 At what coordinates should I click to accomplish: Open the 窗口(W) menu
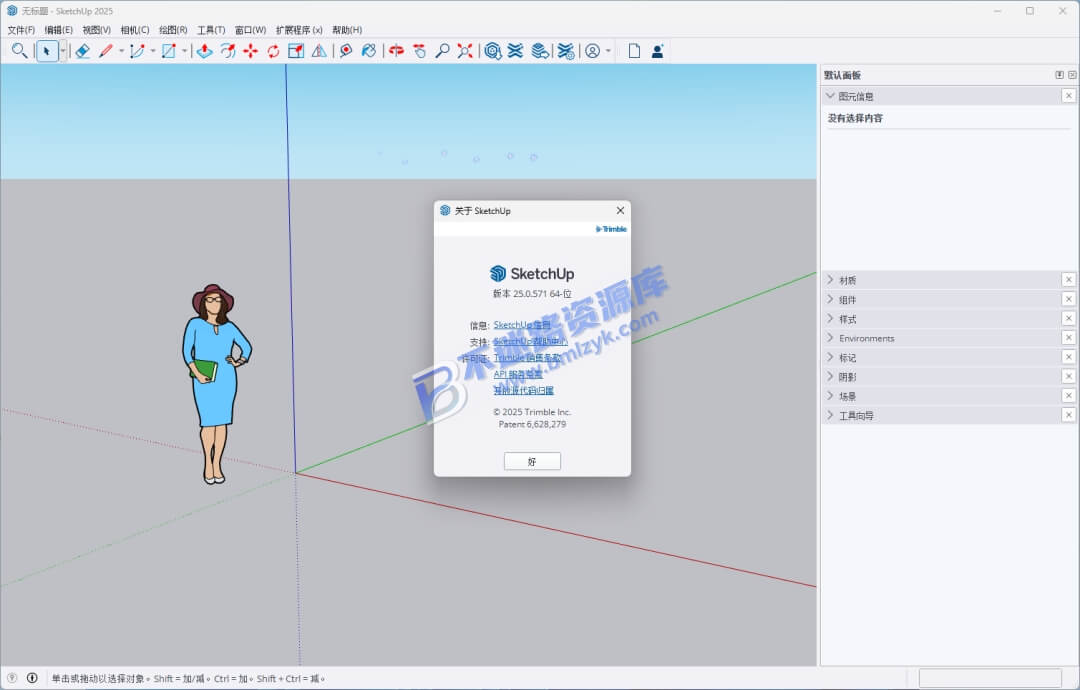(250, 30)
